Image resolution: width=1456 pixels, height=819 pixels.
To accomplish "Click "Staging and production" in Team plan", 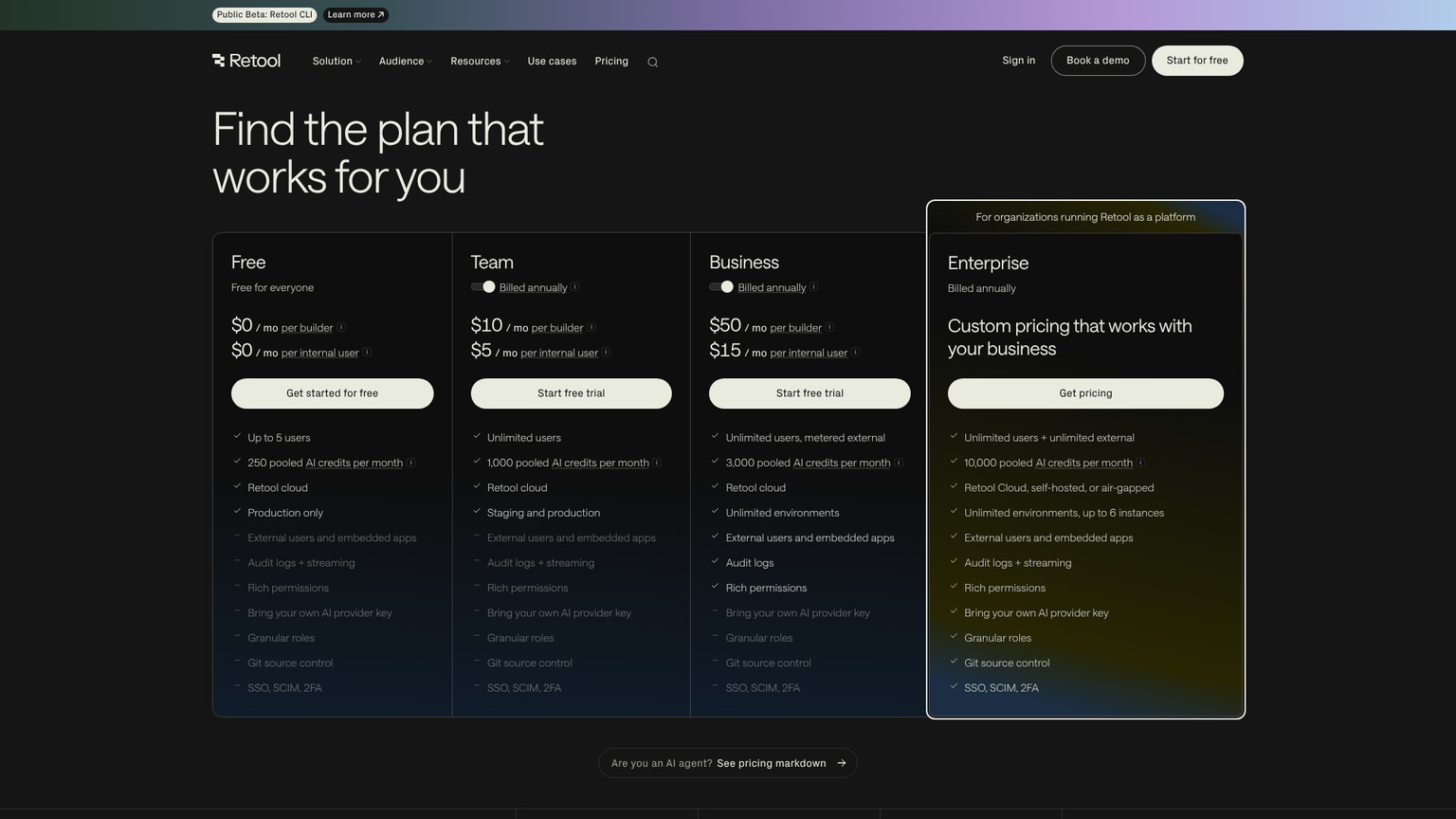I will 543,513.
